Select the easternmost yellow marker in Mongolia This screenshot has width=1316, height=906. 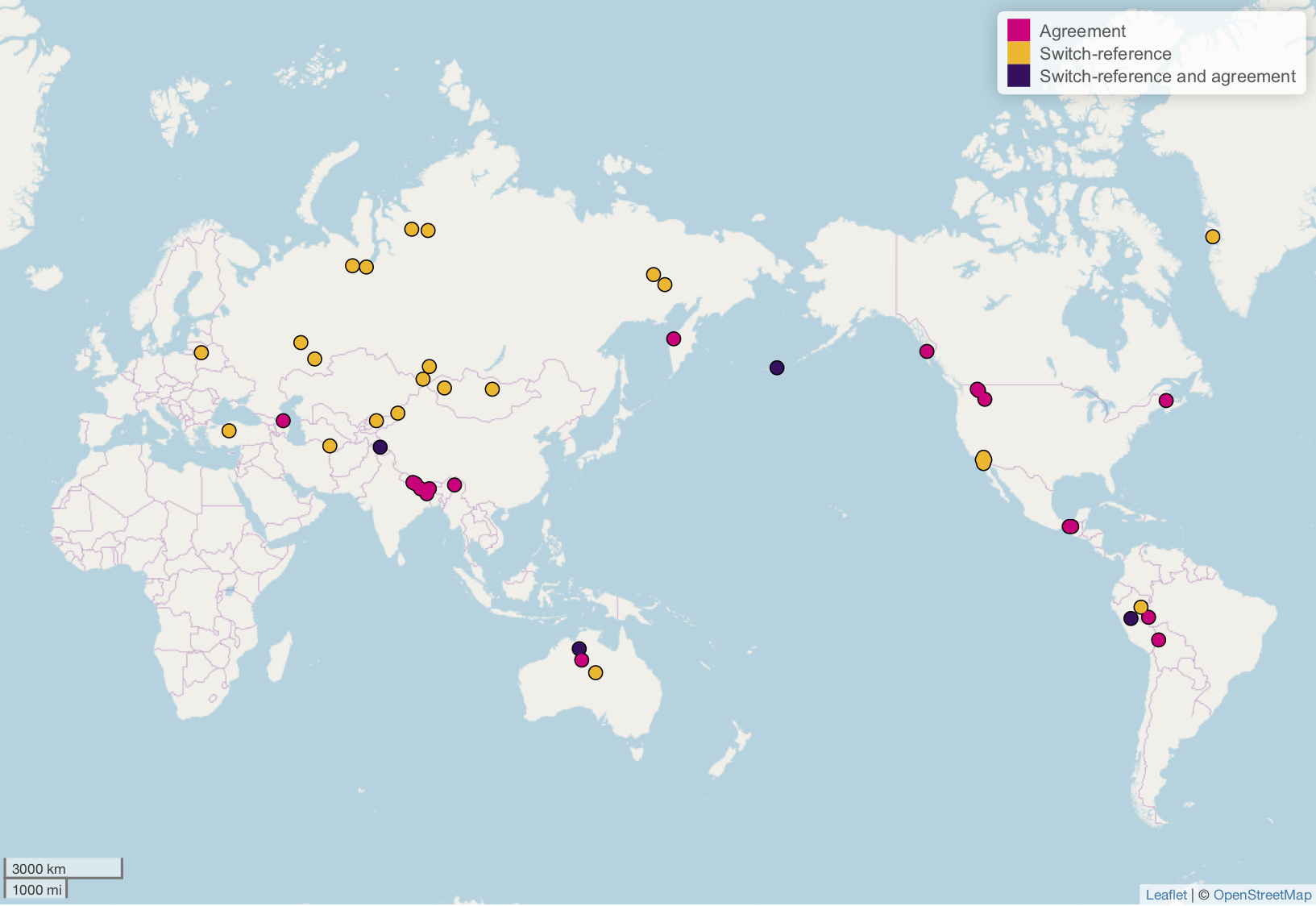point(492,389)
